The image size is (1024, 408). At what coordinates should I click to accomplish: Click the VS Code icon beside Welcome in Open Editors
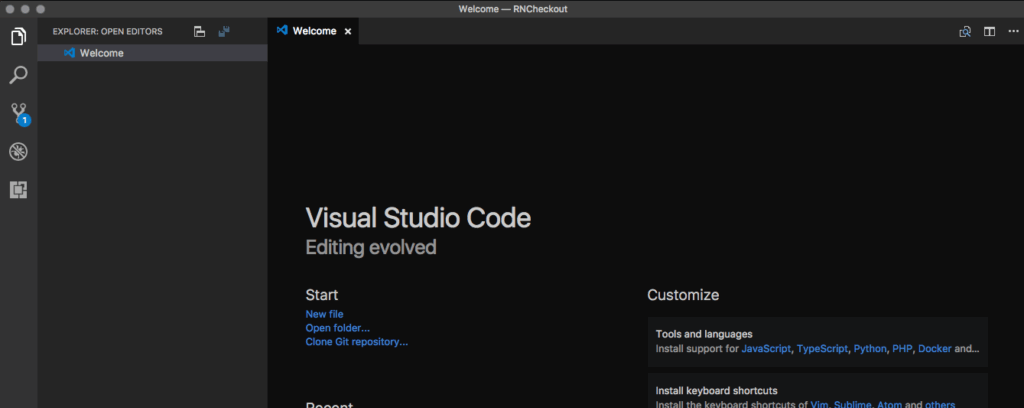click(69, 53)
